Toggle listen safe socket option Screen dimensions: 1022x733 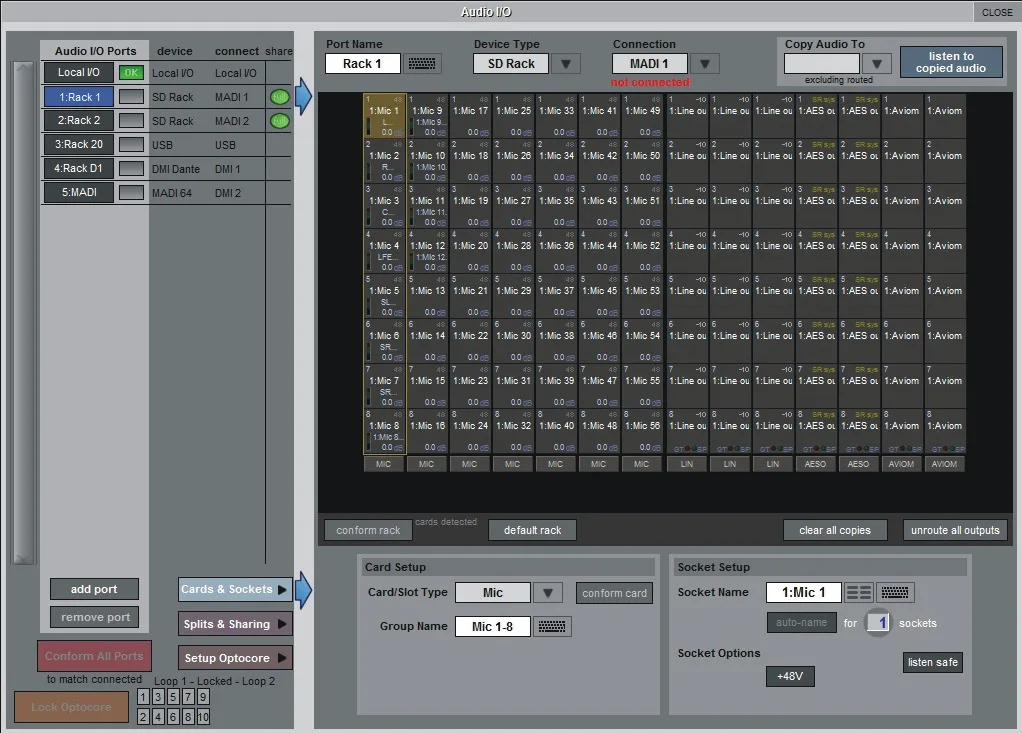[933, 662]
